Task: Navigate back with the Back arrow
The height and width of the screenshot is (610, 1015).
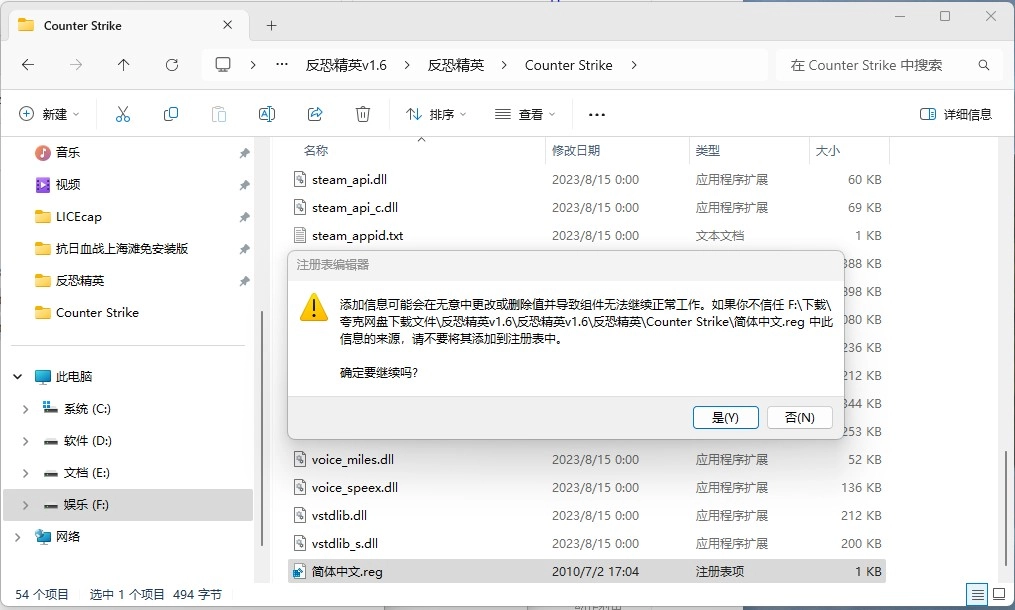Action: (28, 65)
